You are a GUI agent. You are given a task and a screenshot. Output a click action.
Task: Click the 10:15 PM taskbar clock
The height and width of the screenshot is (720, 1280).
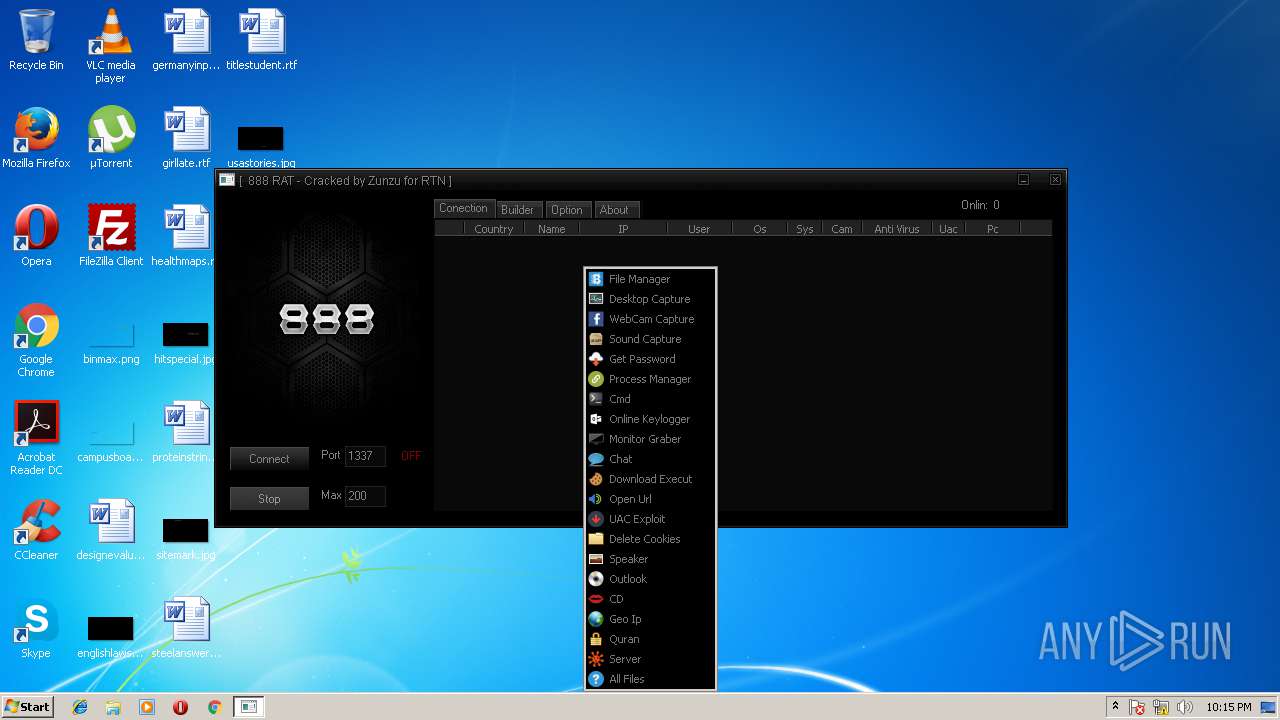(1229, 707)
